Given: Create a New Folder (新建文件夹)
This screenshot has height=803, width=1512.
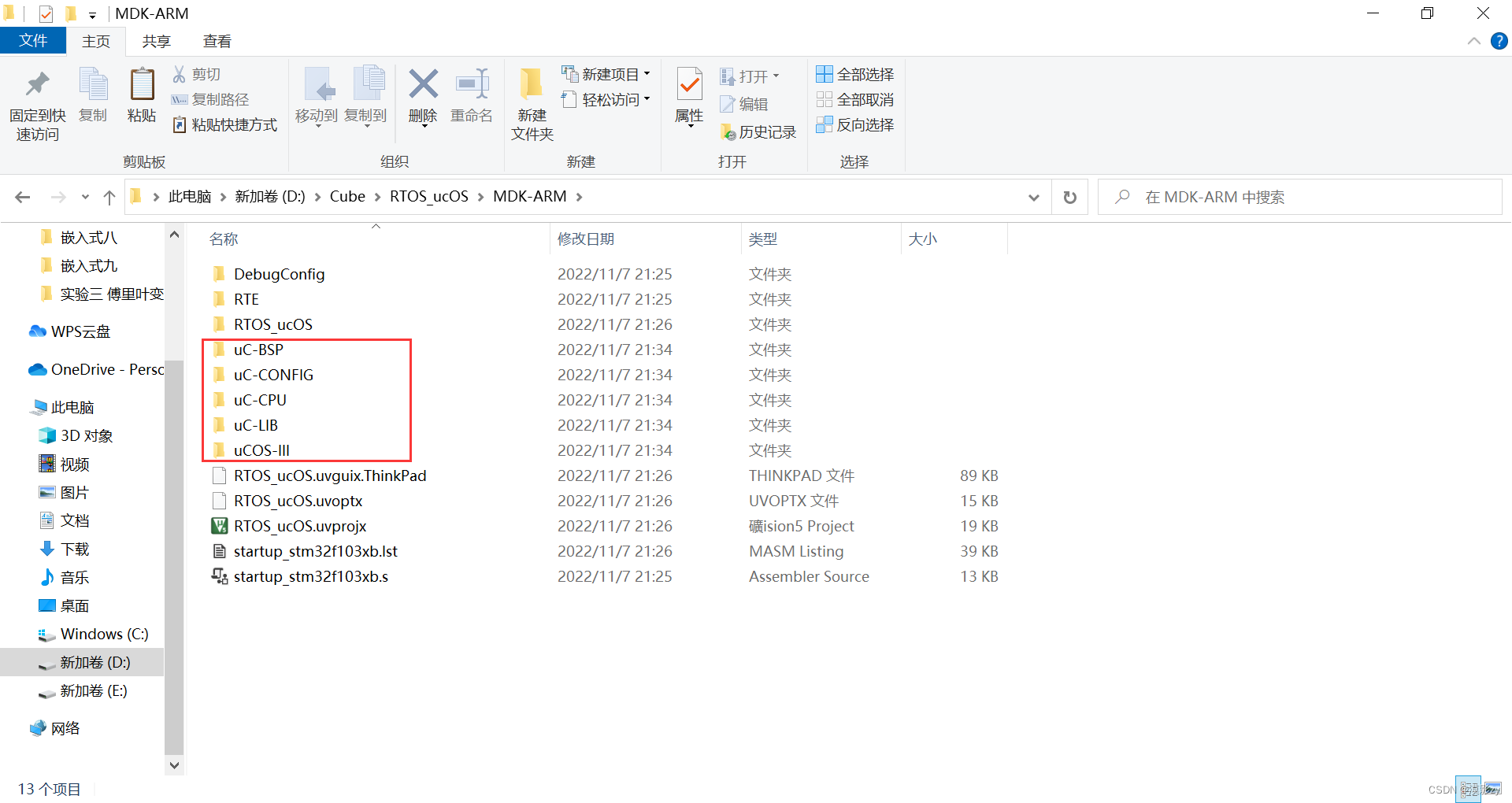Looking at the screenshot, I should (x=532, y=104).
